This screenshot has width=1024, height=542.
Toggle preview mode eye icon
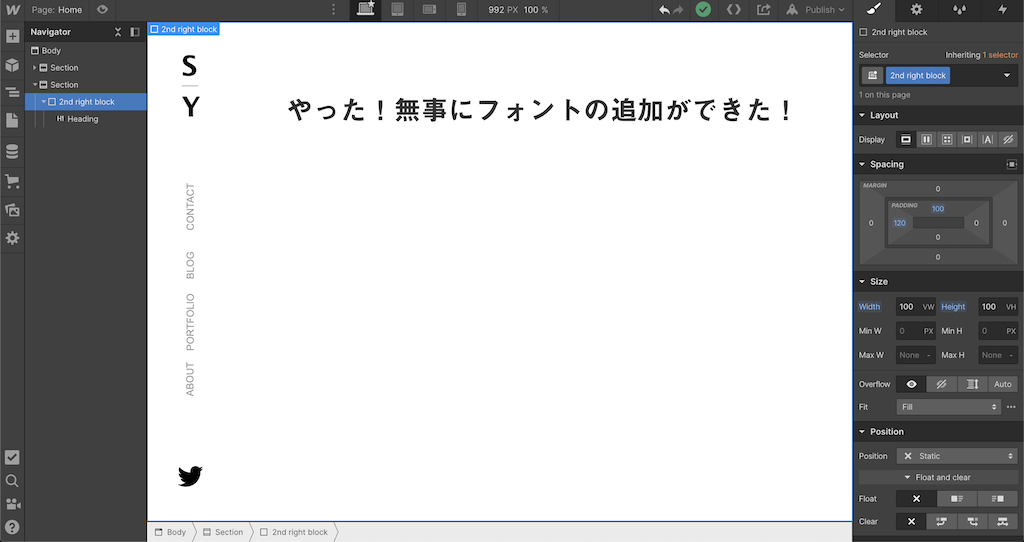[x=102, y=10]
